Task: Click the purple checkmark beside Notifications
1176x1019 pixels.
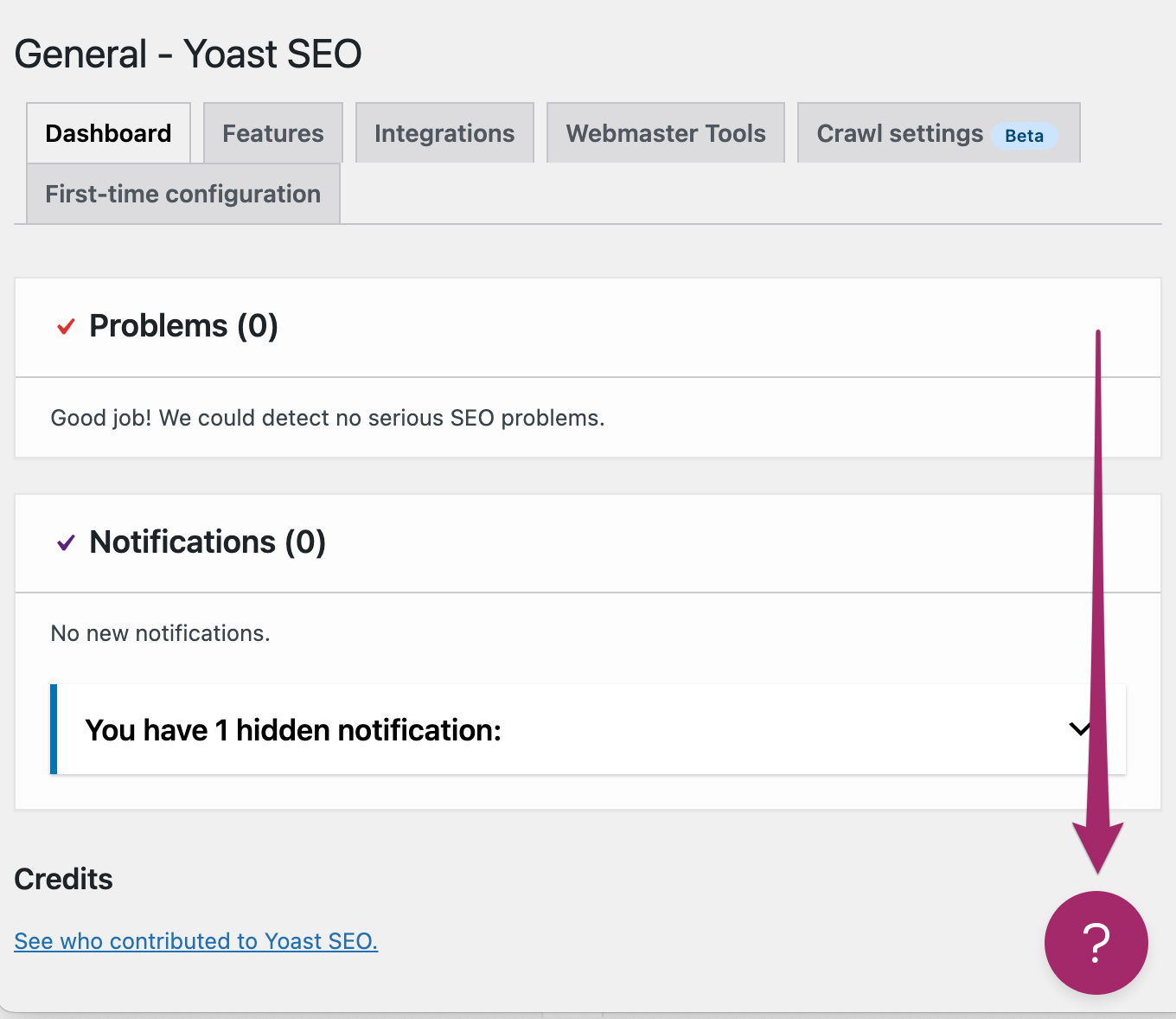Action: coord(65,543)
